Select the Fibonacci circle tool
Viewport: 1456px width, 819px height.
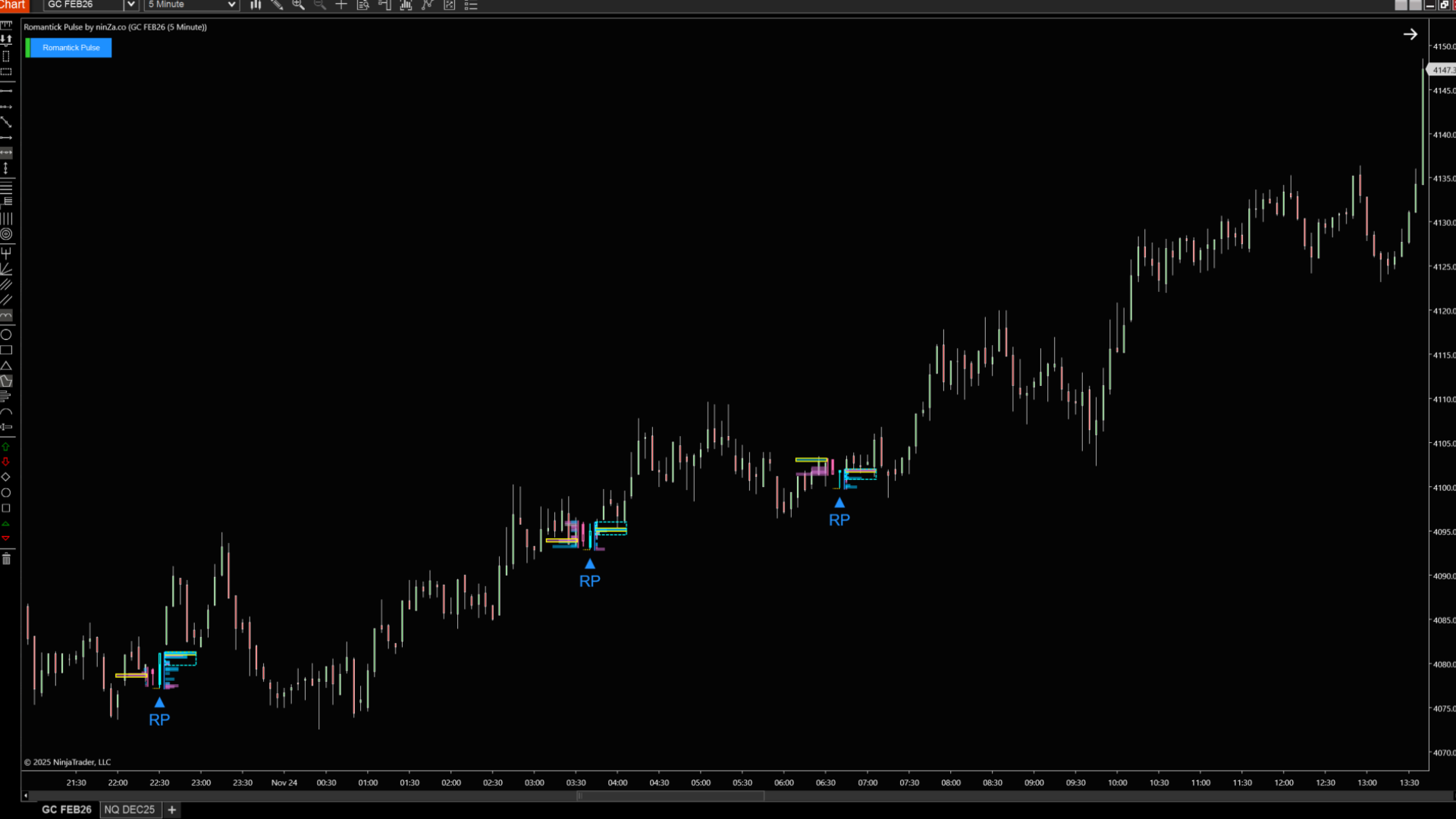[6, 234]
